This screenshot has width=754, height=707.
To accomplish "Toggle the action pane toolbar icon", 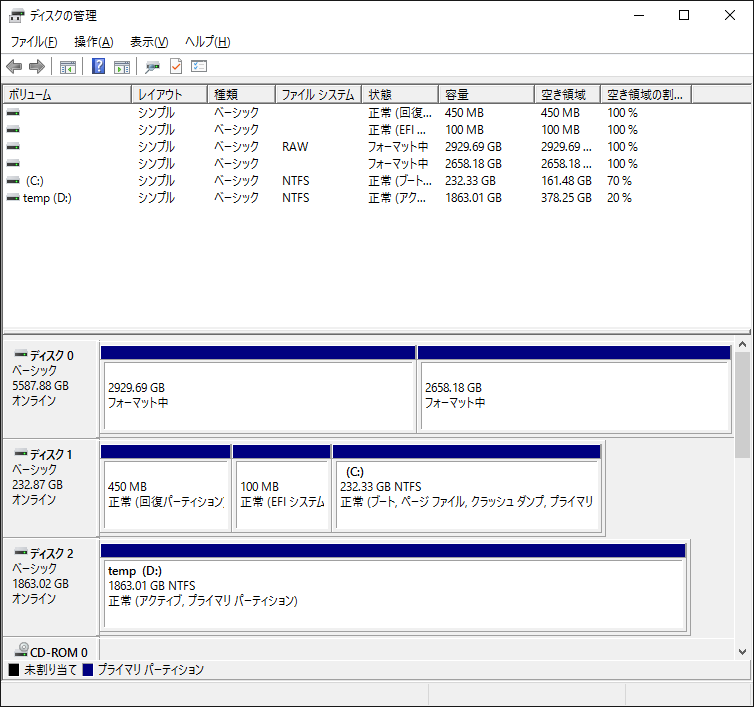I will pos(122,67).
